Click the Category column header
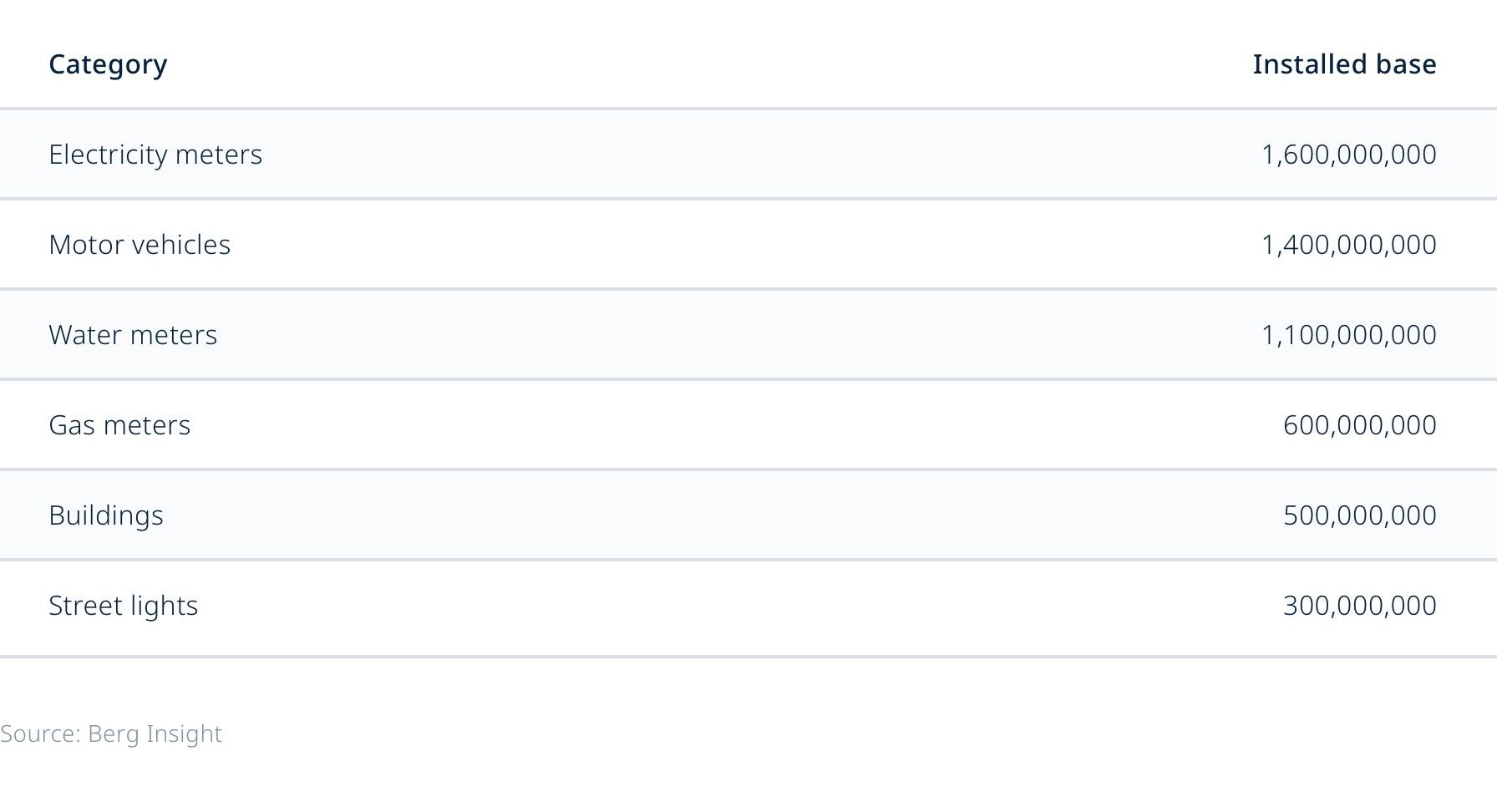1497x812 pixels. coord(108,64)
